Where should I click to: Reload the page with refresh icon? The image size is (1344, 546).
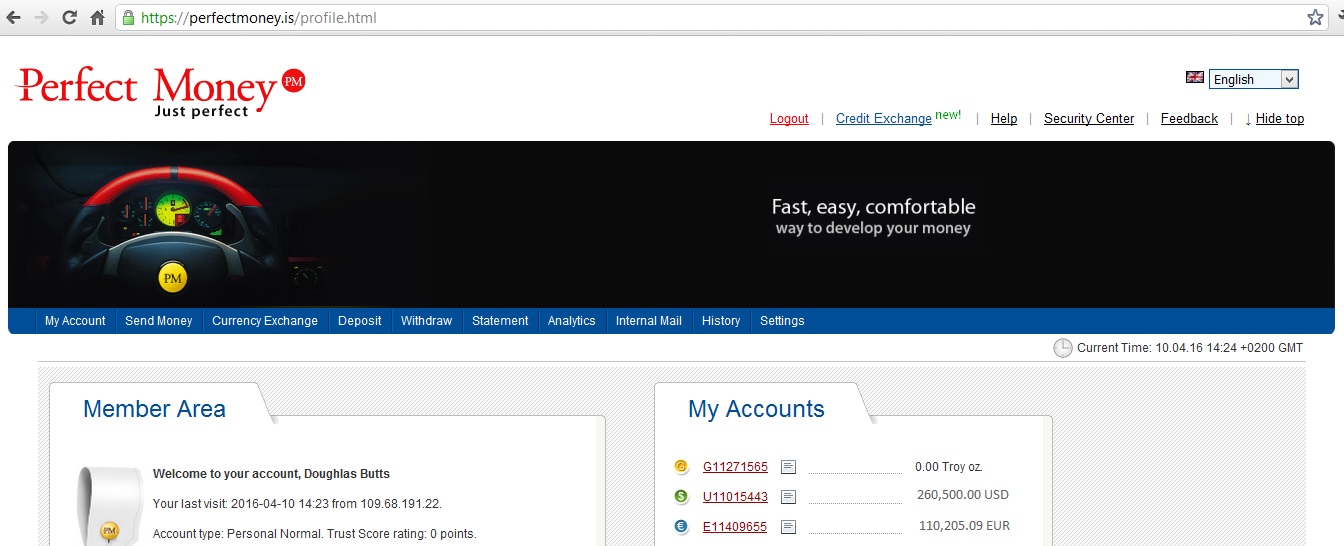click(x=69, y=18)
